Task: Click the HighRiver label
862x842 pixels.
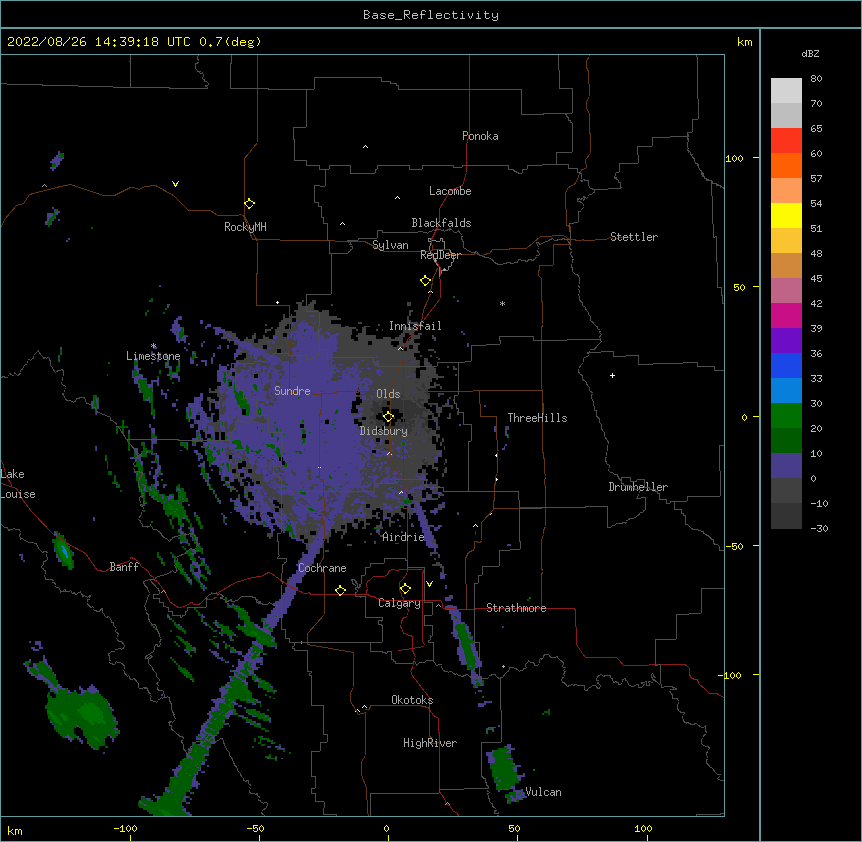Action: [x=430, y=743]
